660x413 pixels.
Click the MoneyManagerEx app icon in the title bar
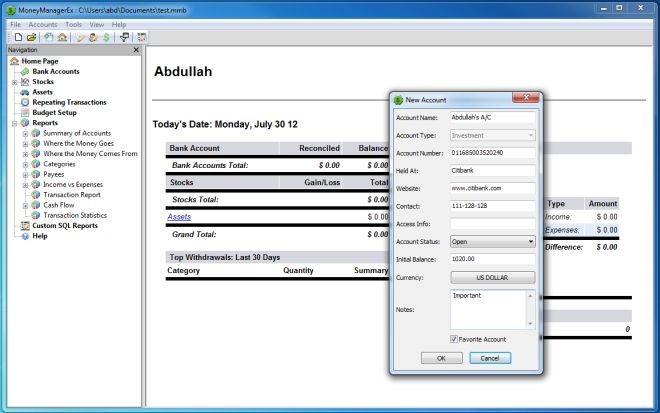point(11,10)
